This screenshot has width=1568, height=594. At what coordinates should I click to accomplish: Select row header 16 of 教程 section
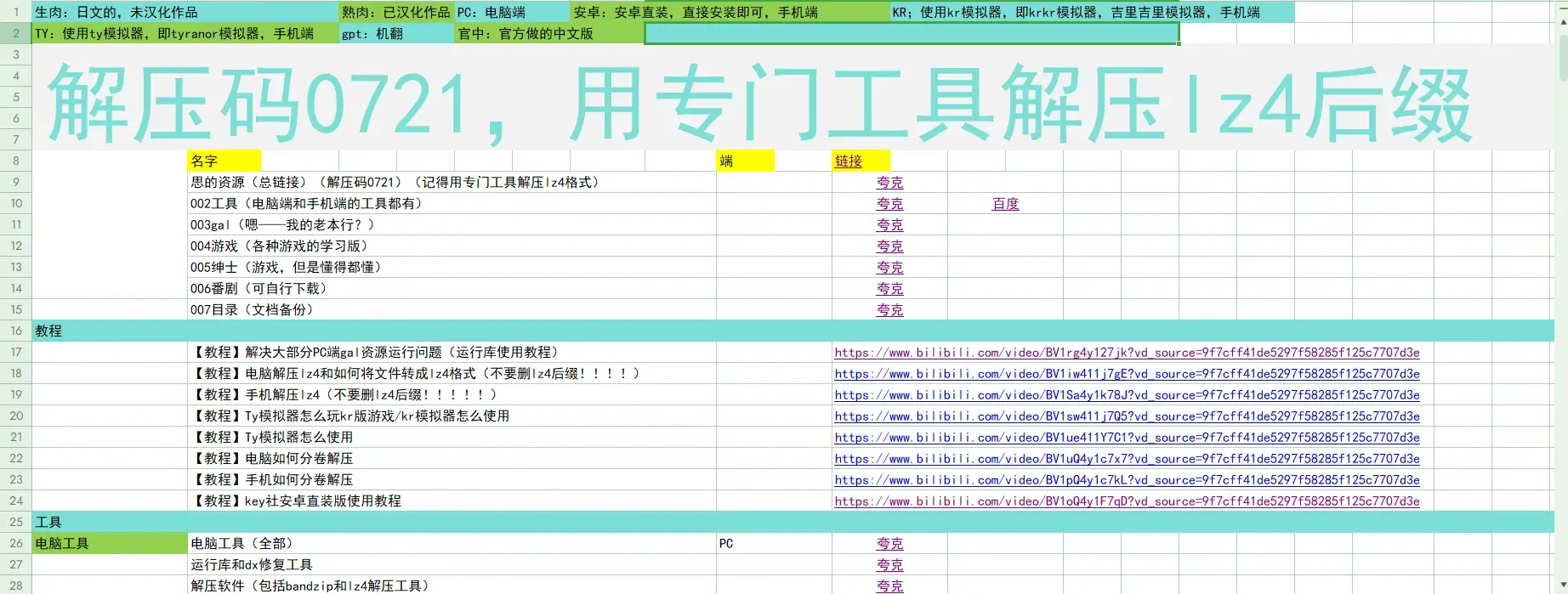pos(16,331)
